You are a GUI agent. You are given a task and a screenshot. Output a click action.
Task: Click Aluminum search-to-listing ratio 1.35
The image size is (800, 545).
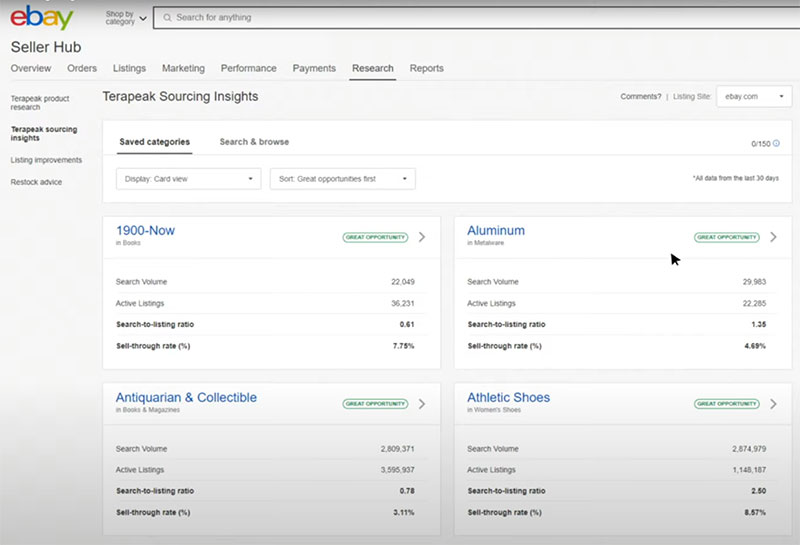click(x=759, y=325)
